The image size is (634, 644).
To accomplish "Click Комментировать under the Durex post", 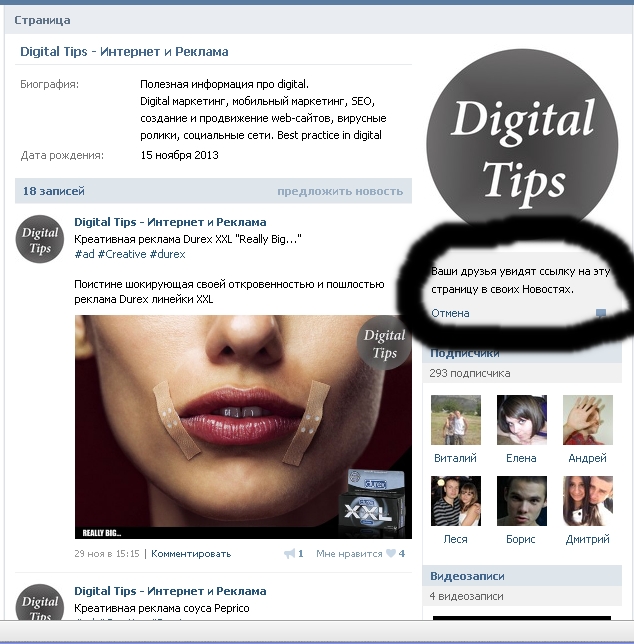I will click(191, 554).
